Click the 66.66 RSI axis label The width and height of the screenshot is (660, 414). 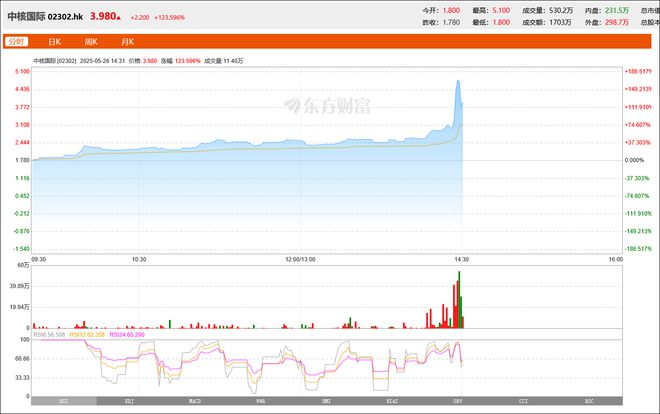click(x=22, y=358)
